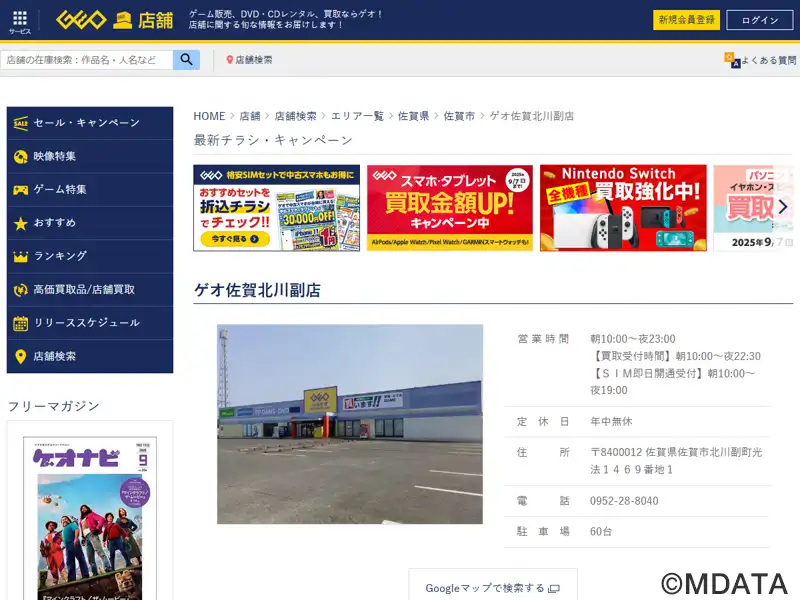
Task: Click the film reel icon for 映像特集
Action: coord(20,157)
